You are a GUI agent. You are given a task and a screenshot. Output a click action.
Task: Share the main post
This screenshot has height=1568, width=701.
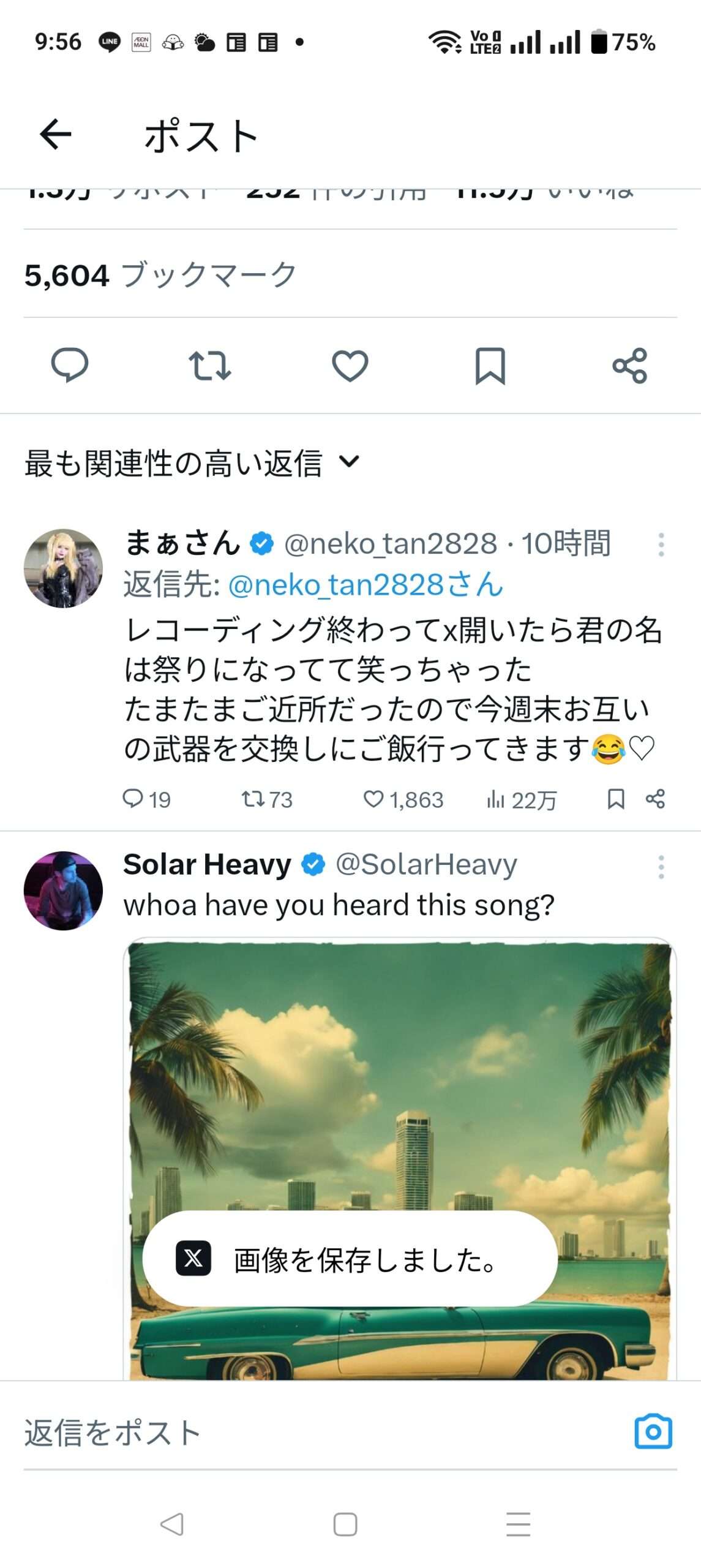tap(629, 366)
